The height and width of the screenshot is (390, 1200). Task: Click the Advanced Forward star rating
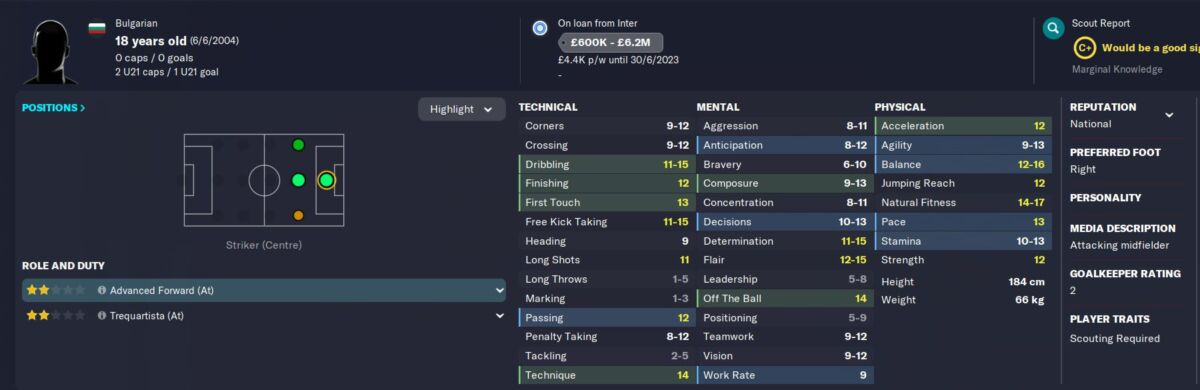[55, 290]
